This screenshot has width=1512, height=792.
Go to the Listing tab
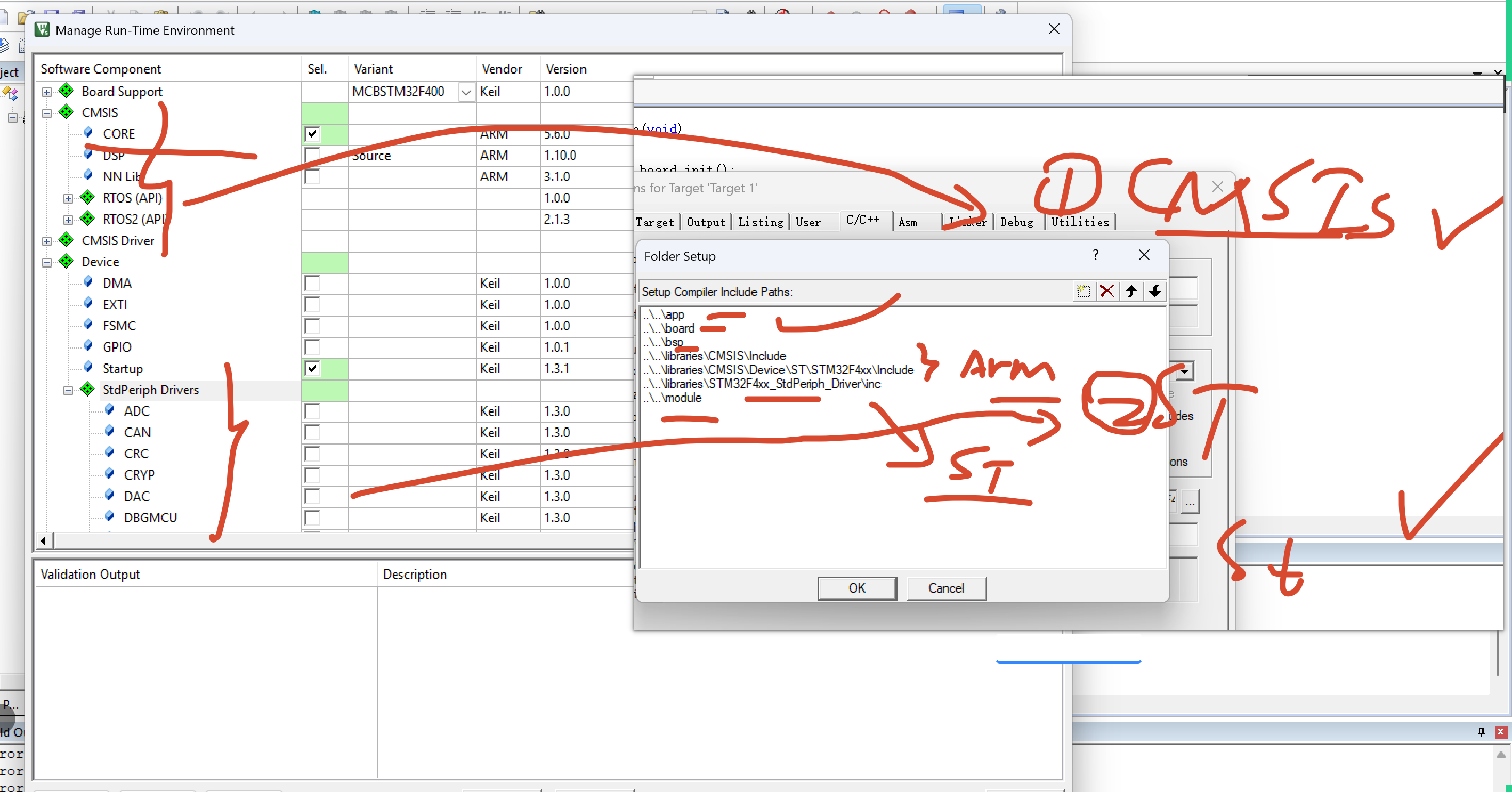point(761,222)
